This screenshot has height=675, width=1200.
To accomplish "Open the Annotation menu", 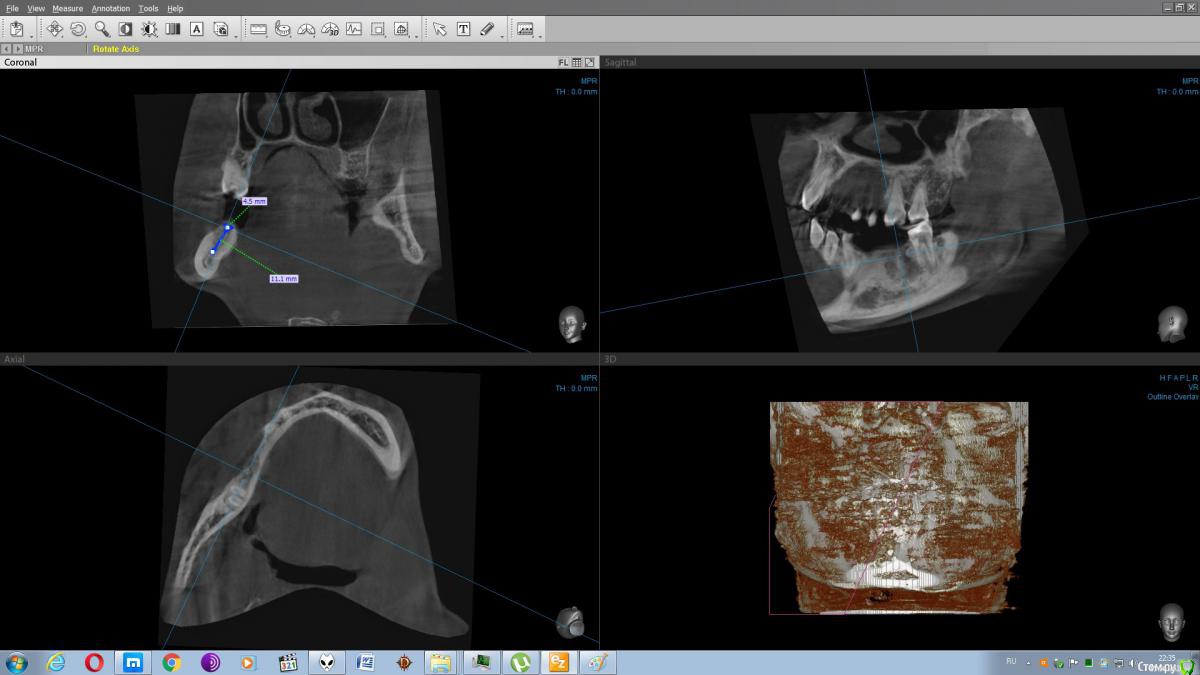I will tap(111, 8).
